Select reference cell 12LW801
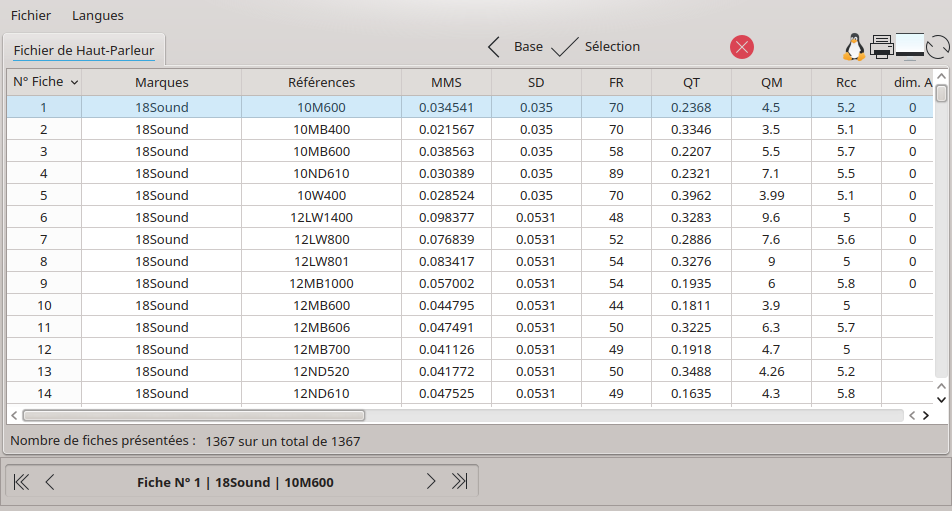Viewport: 952px width, 511px height. pos(321,261)
